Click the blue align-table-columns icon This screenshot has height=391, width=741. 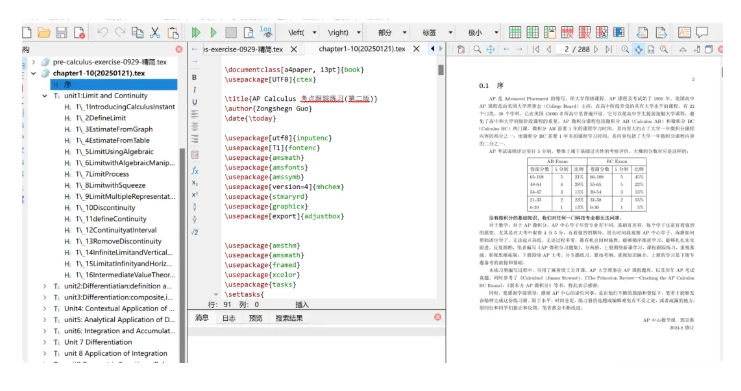[619, 32]
